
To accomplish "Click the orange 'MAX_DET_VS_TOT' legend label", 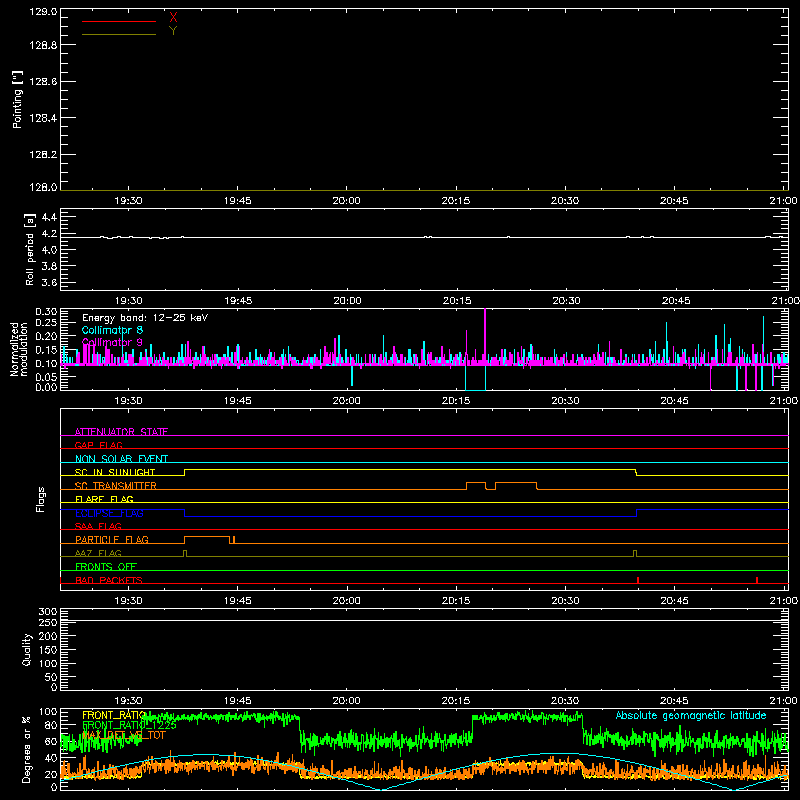I will click(x=123, y=735).
